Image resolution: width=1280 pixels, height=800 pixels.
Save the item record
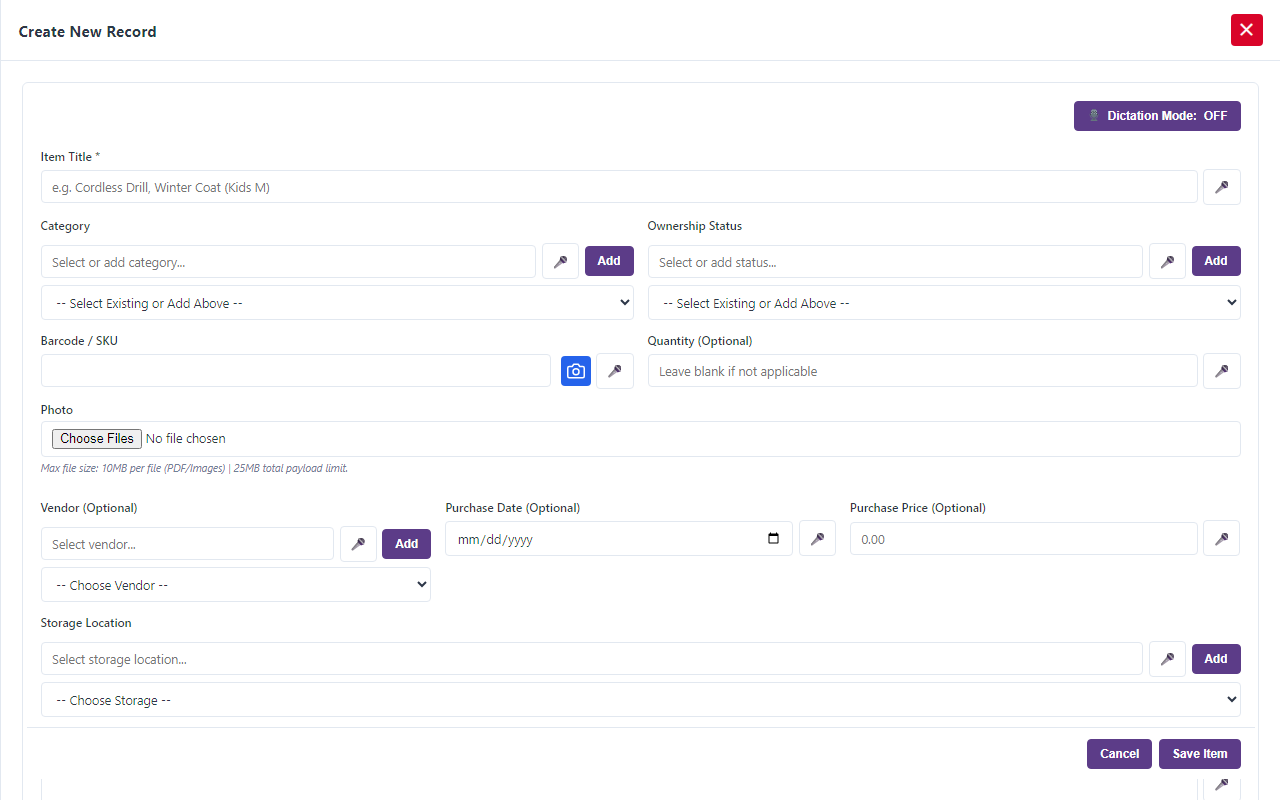click(1200, 754)
